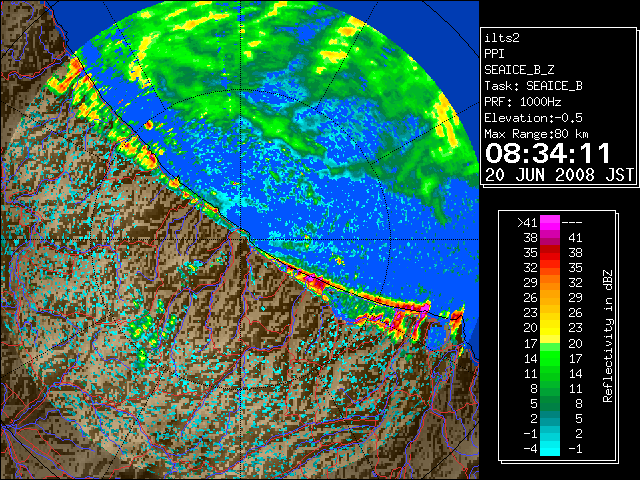This screenshot has width=640, height=480.
Task: Click the '---' legend label
Action: (572, 222)
